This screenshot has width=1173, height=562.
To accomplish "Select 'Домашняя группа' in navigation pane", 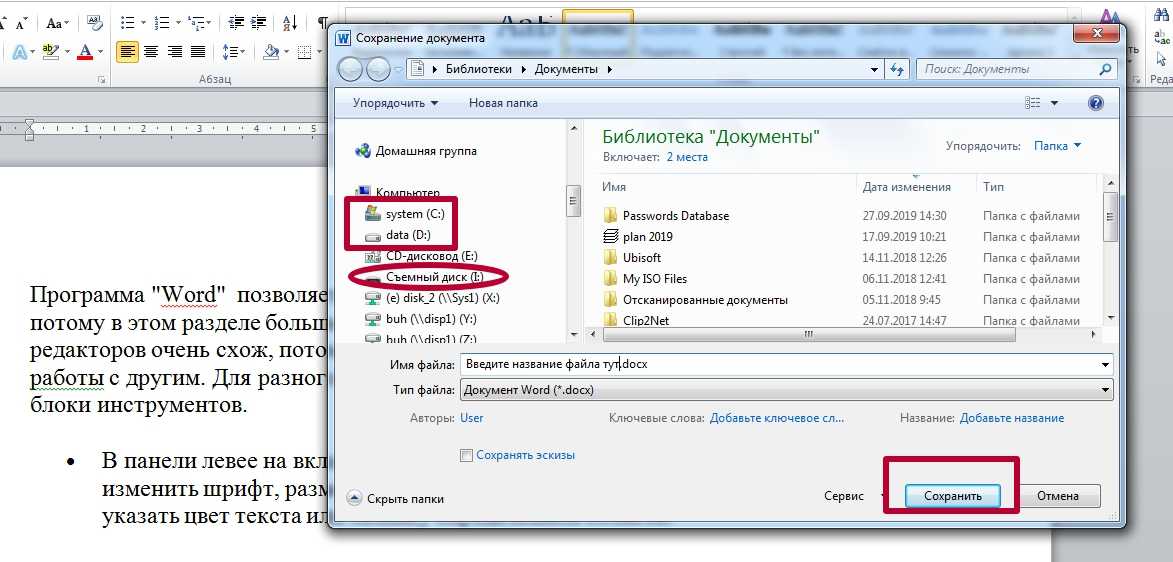I will tap(417, 150).
